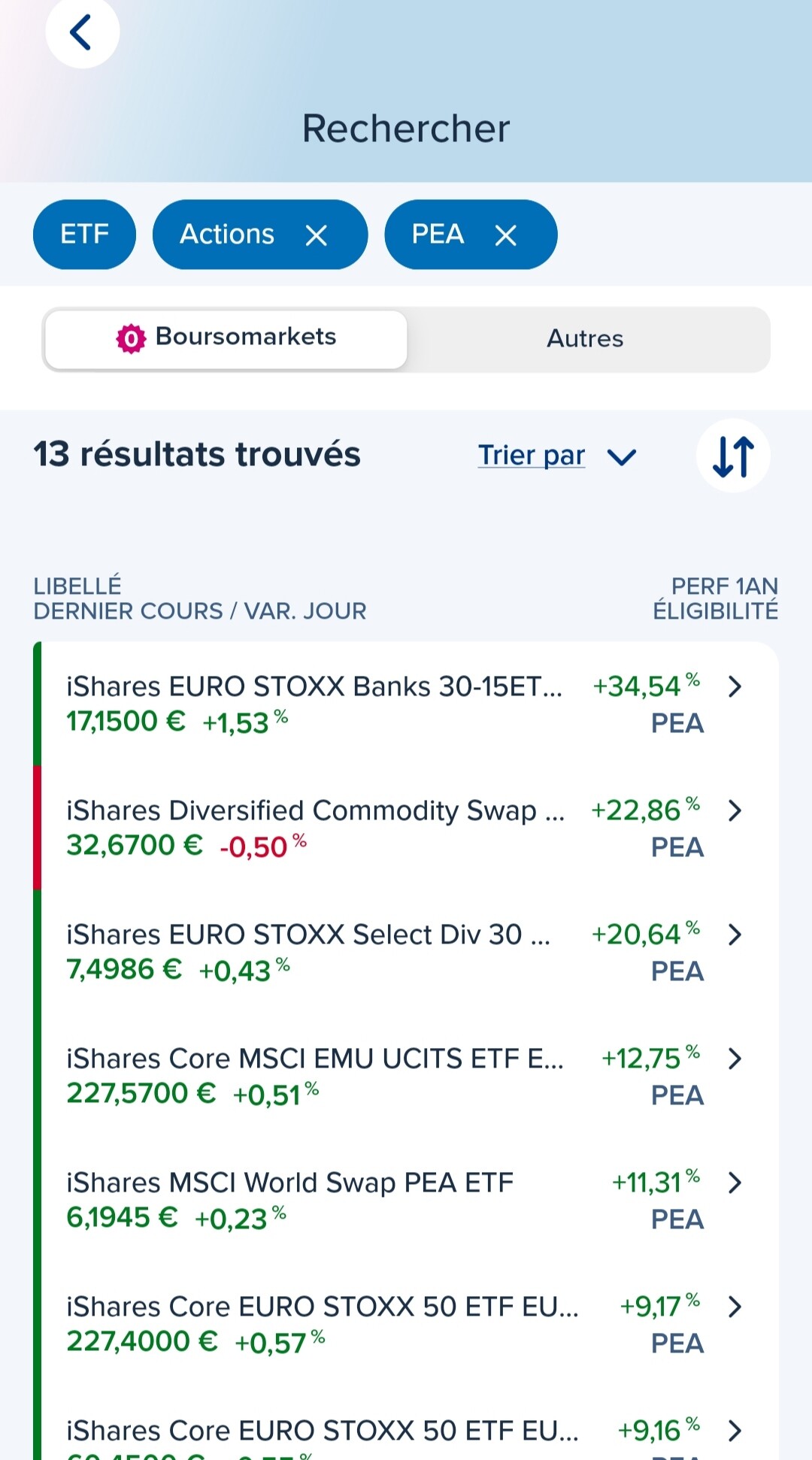The width and height of the screenshot is (812, 1460).
Task: Open chevron for iShares Diversified Commodity Swap
Action: [735, 810]
